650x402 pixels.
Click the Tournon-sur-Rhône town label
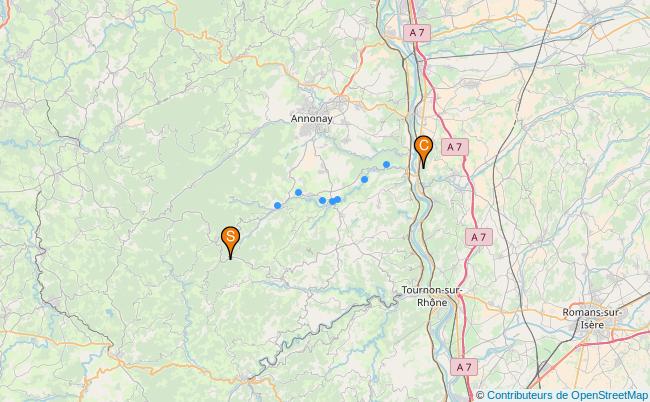(432, 296)
